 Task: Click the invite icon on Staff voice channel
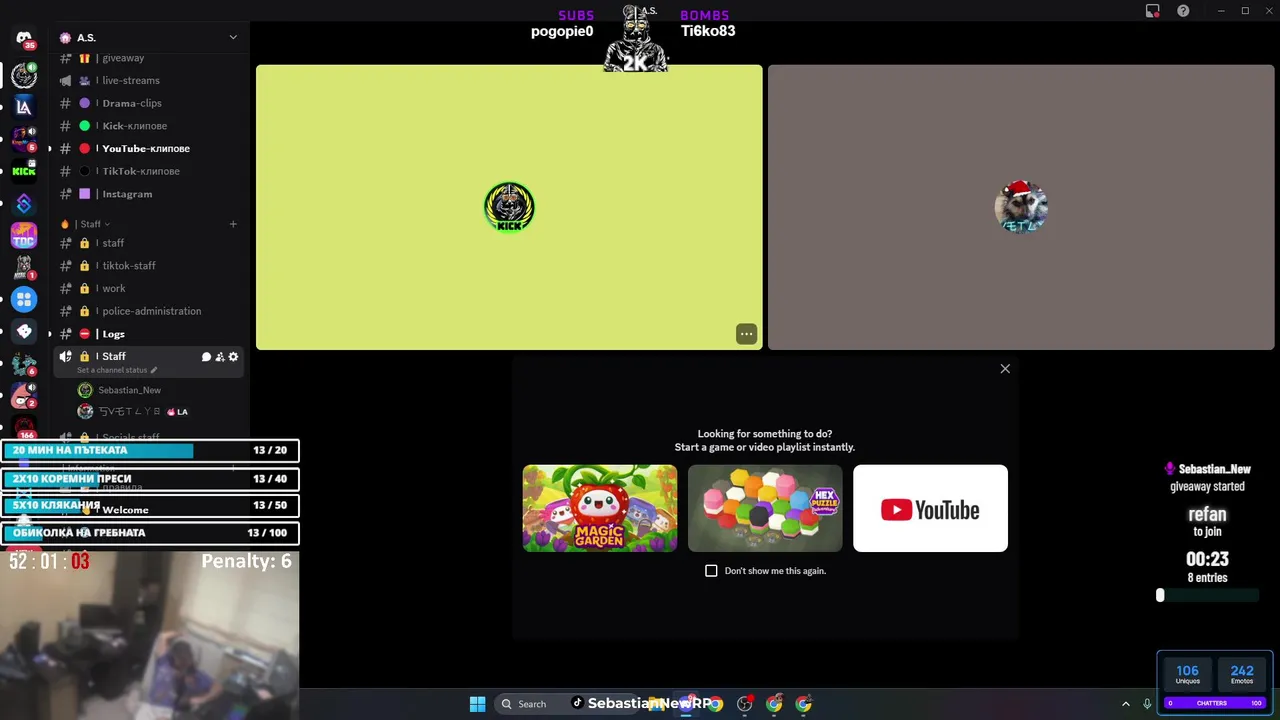coord(220,357)
